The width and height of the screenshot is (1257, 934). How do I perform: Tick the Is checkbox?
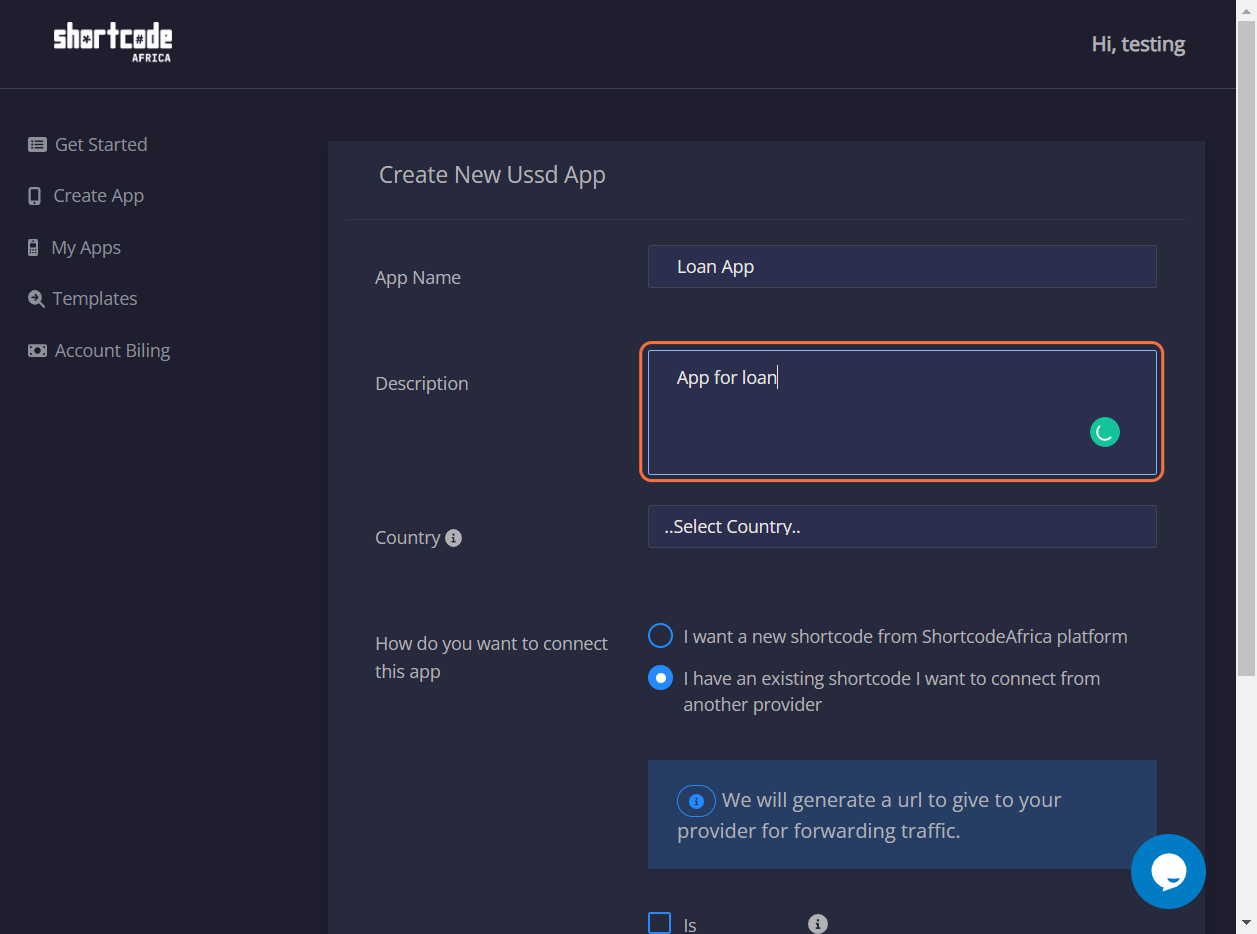click(660, 923)
